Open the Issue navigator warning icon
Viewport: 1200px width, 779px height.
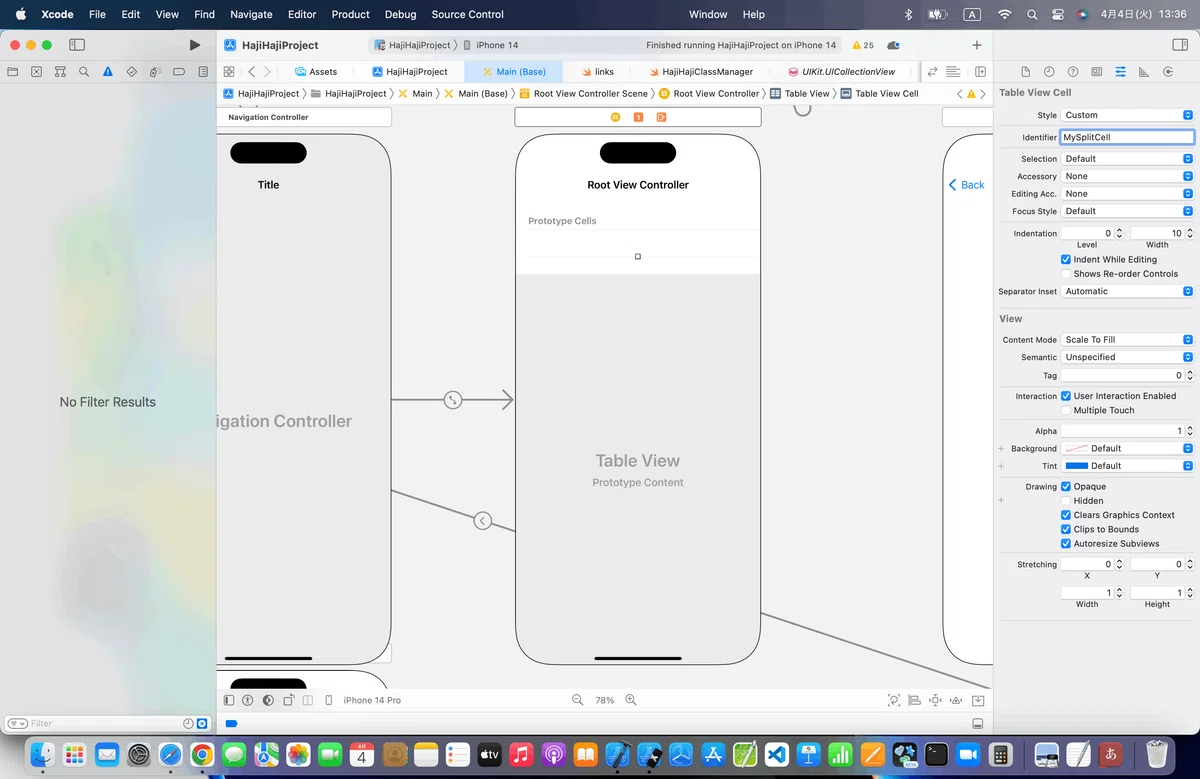[108, 72]
